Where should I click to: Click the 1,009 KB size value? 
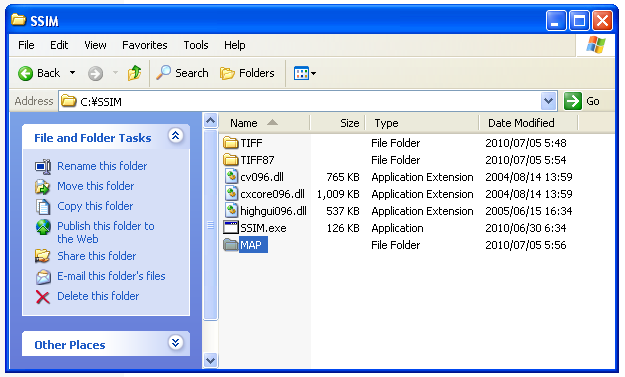pyautogui.click(x=338, y=194)
